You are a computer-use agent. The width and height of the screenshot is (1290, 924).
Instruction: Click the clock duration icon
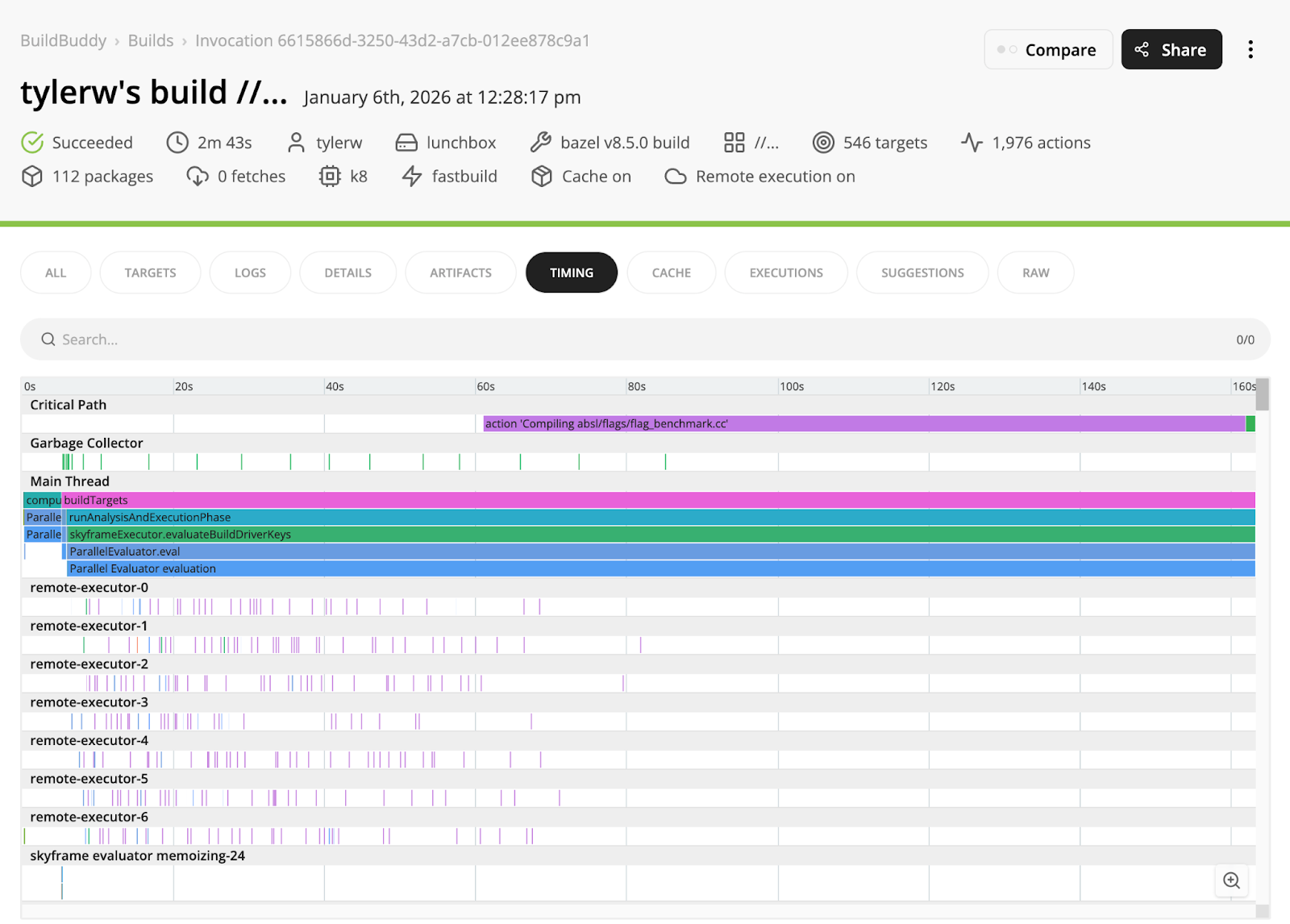tap(177, 143)
